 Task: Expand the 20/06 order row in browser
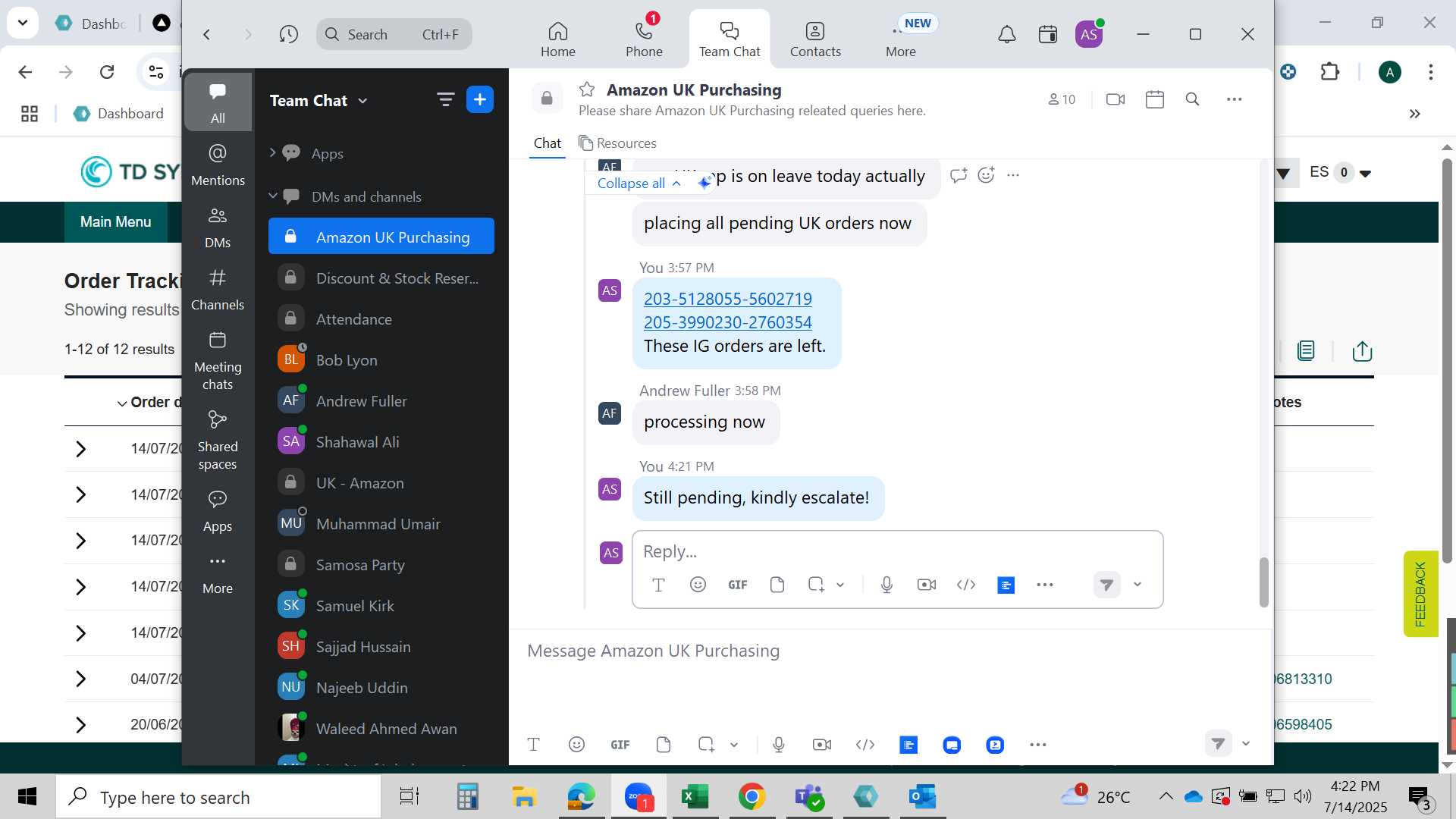click(80, 725)
